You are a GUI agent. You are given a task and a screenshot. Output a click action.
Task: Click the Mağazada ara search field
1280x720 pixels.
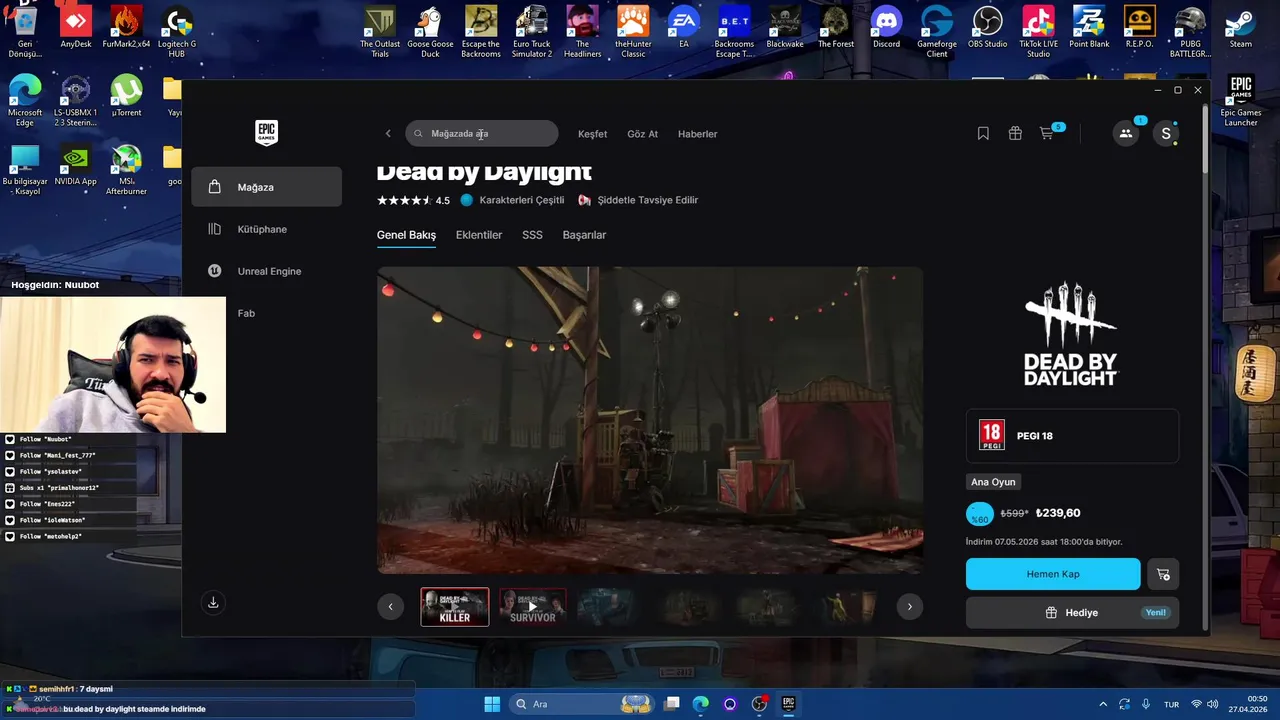pos(482,134)
